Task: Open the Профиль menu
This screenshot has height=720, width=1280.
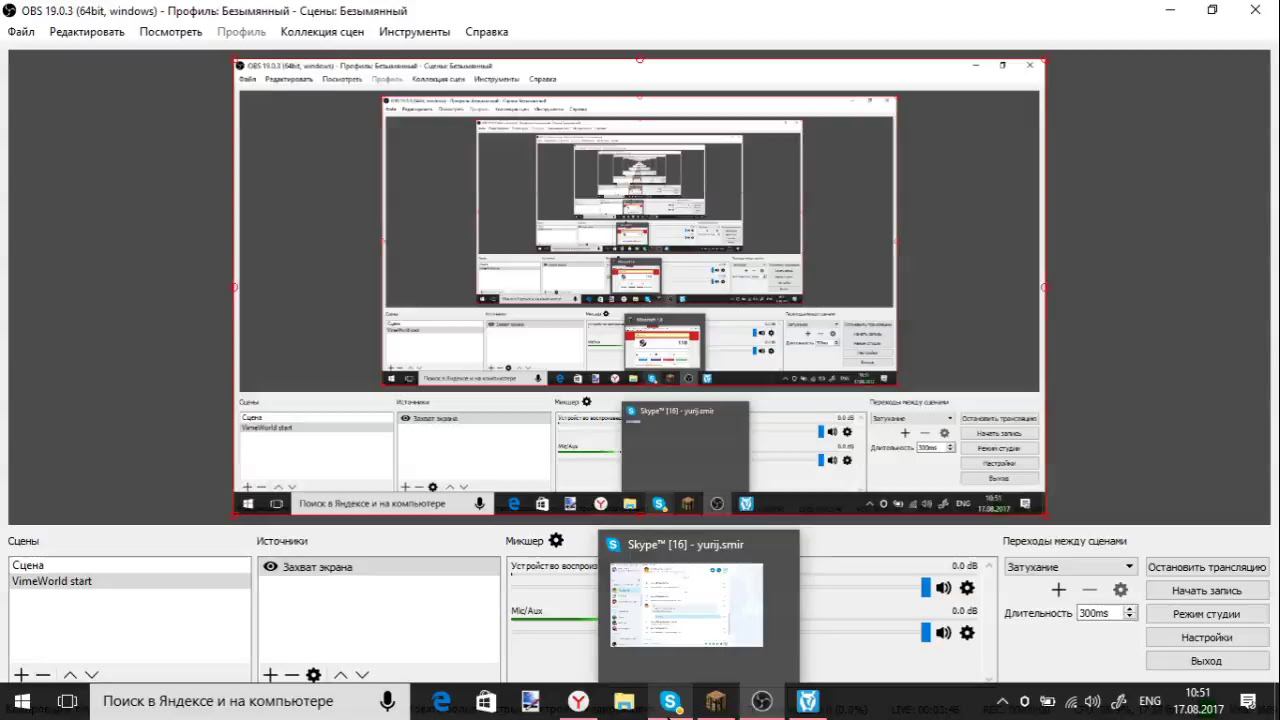Action: tap(241, 32)
